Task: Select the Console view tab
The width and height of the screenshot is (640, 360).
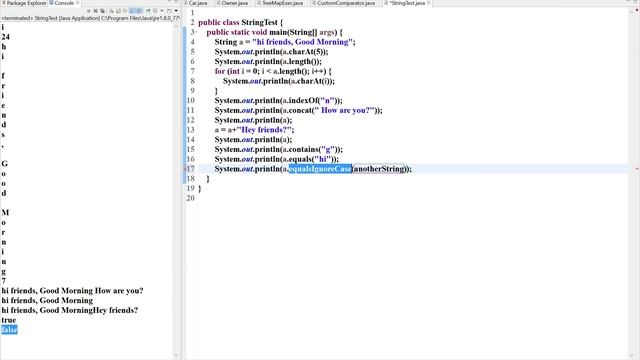Action: coord(64,3)
